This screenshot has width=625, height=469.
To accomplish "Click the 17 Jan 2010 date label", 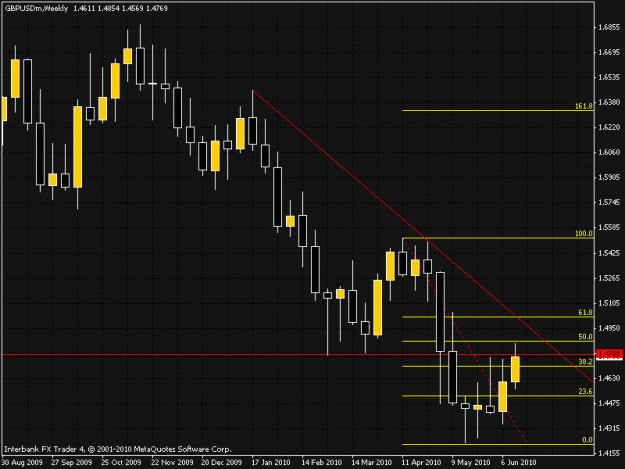I will (271, 463).
